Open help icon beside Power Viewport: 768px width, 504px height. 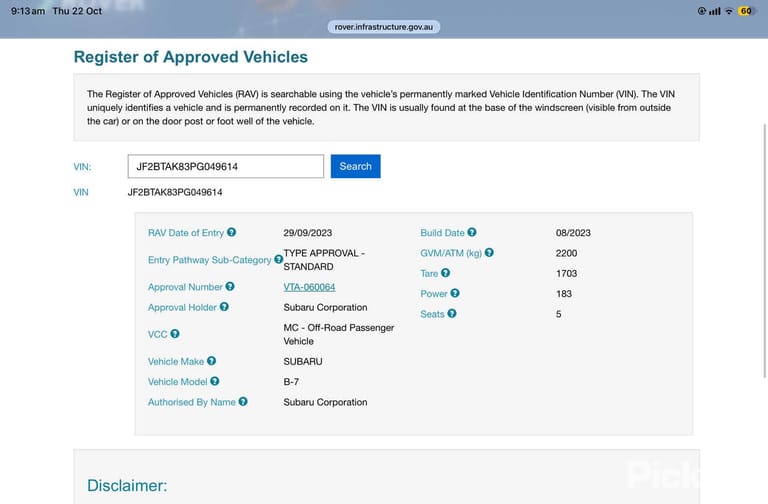[455, 293]
